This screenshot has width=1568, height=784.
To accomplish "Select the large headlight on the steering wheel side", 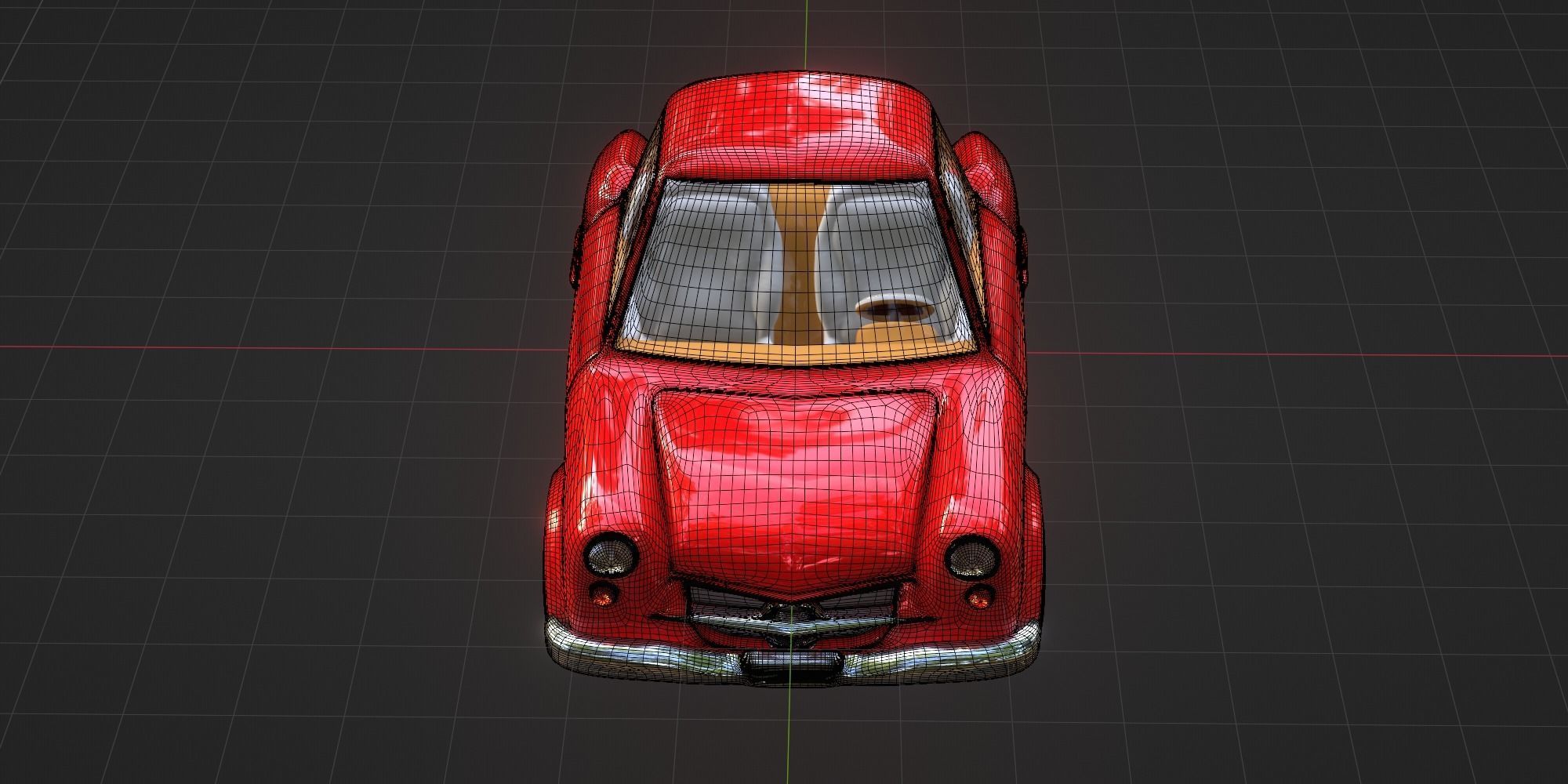I will click(972, 556).
